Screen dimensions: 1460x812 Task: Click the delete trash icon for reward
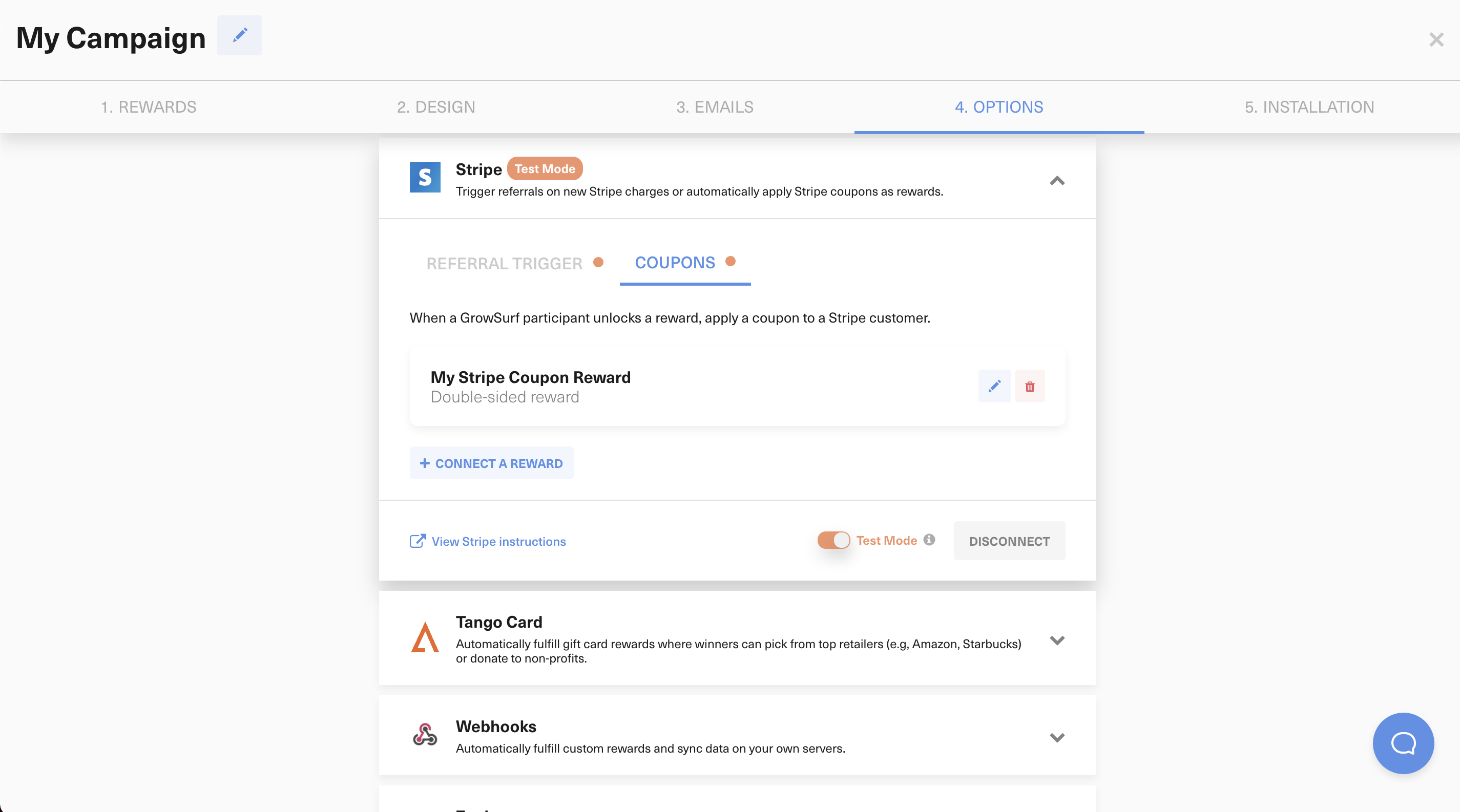1028,386
